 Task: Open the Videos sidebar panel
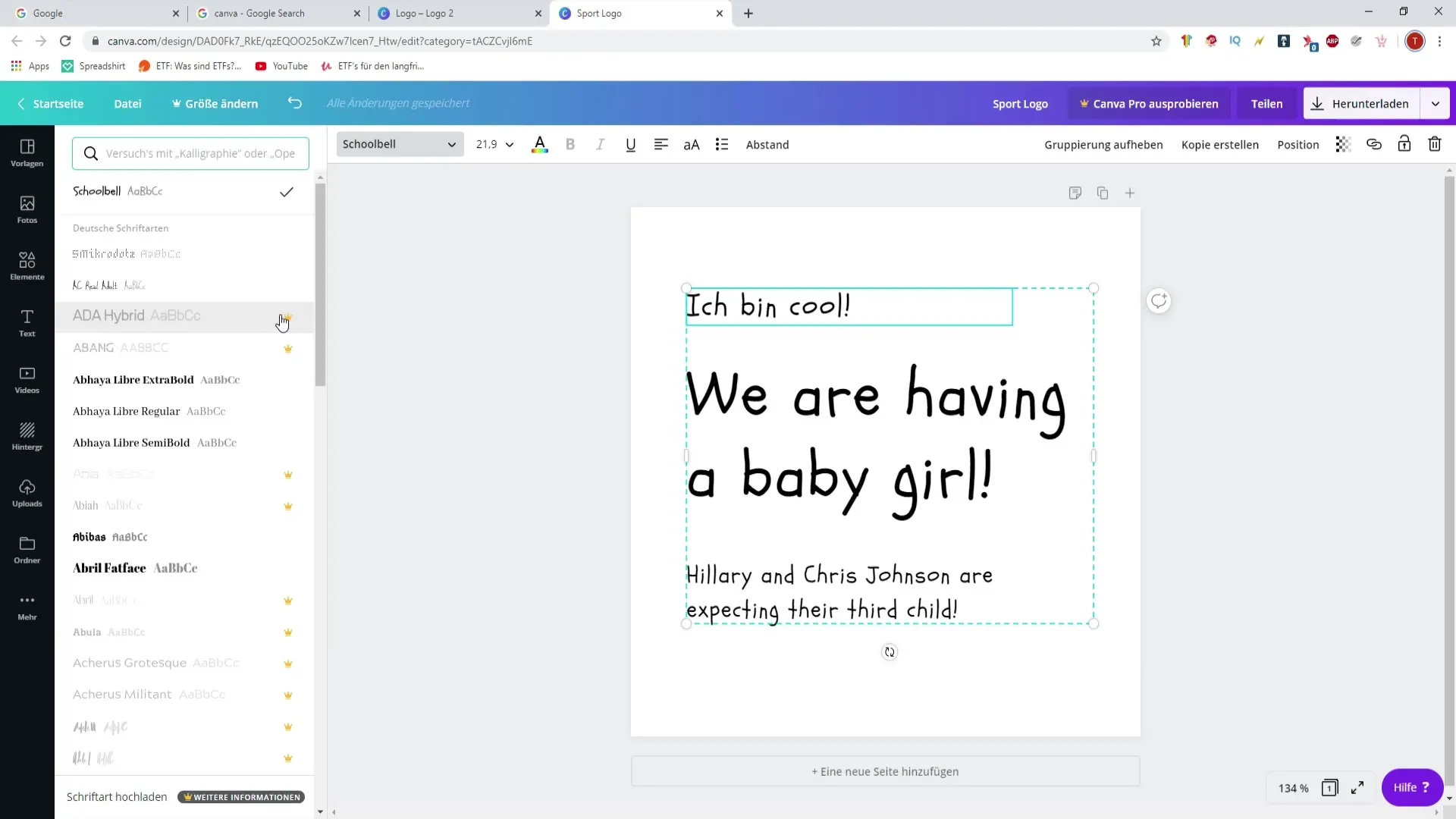point(27,380)
